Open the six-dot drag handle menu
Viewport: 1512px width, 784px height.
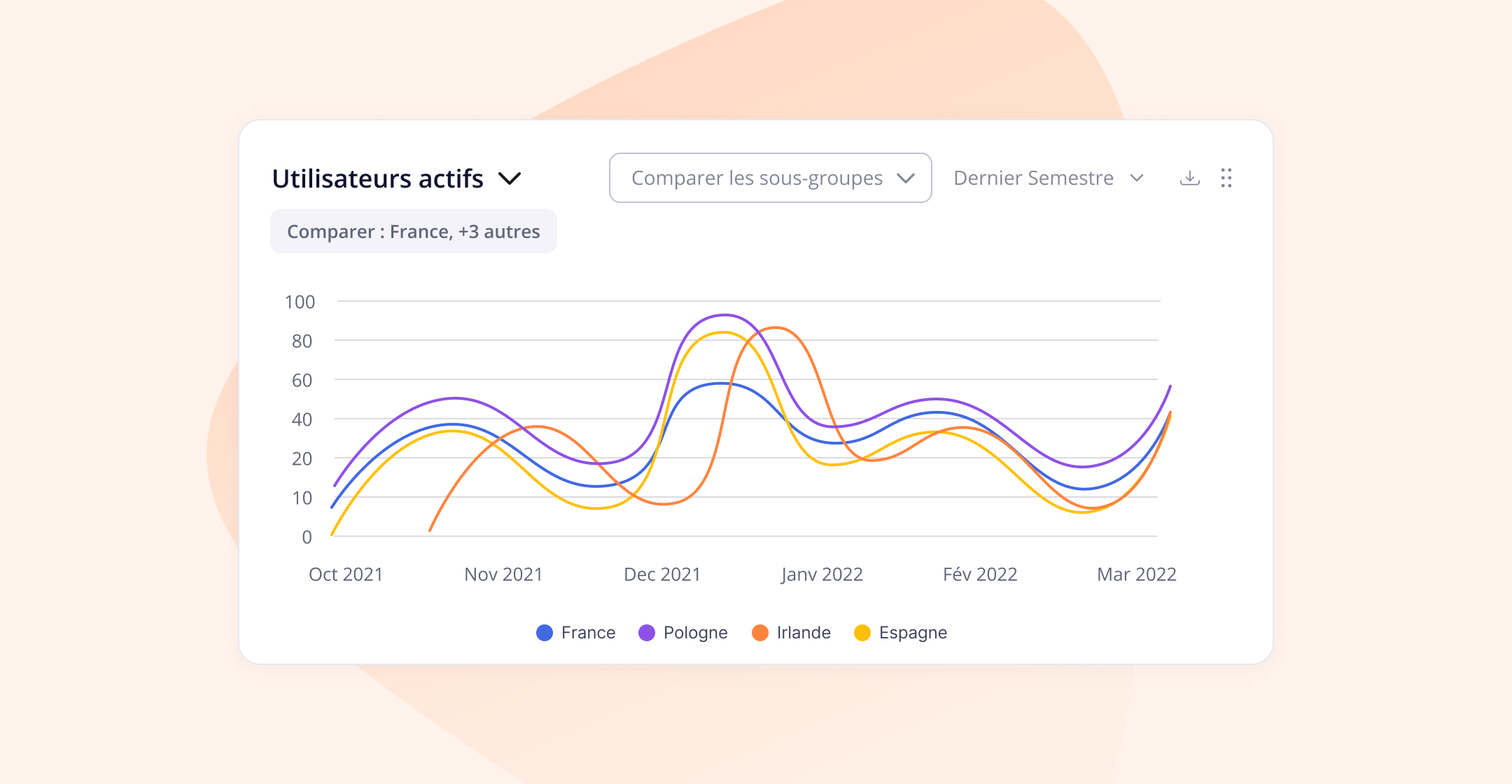(x=1226, y=178)
